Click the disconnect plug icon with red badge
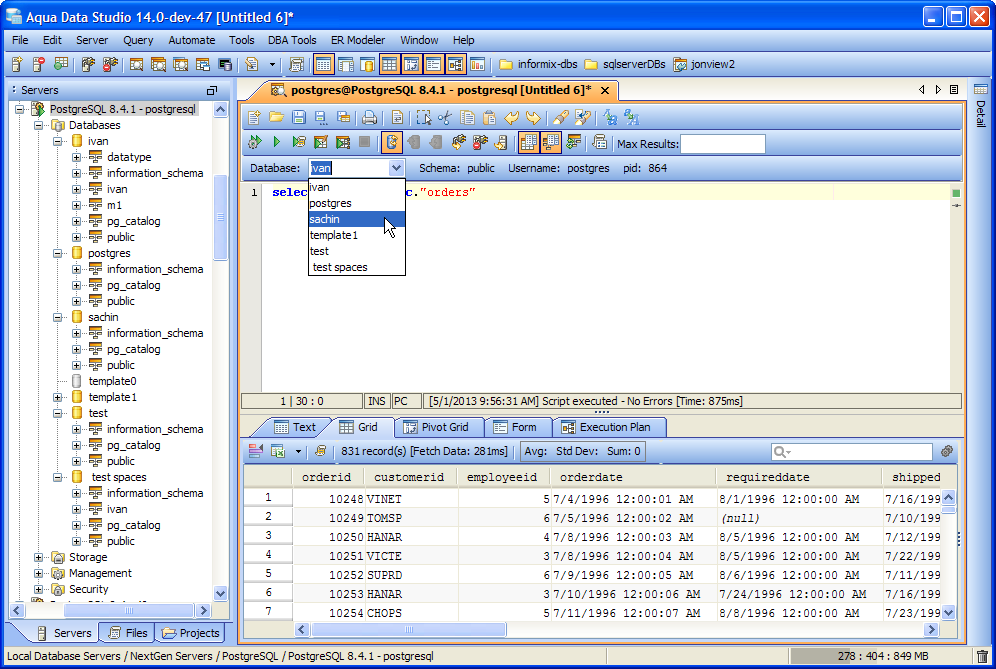This screenshot has height=669, width=996. click(x=480, y=142)
